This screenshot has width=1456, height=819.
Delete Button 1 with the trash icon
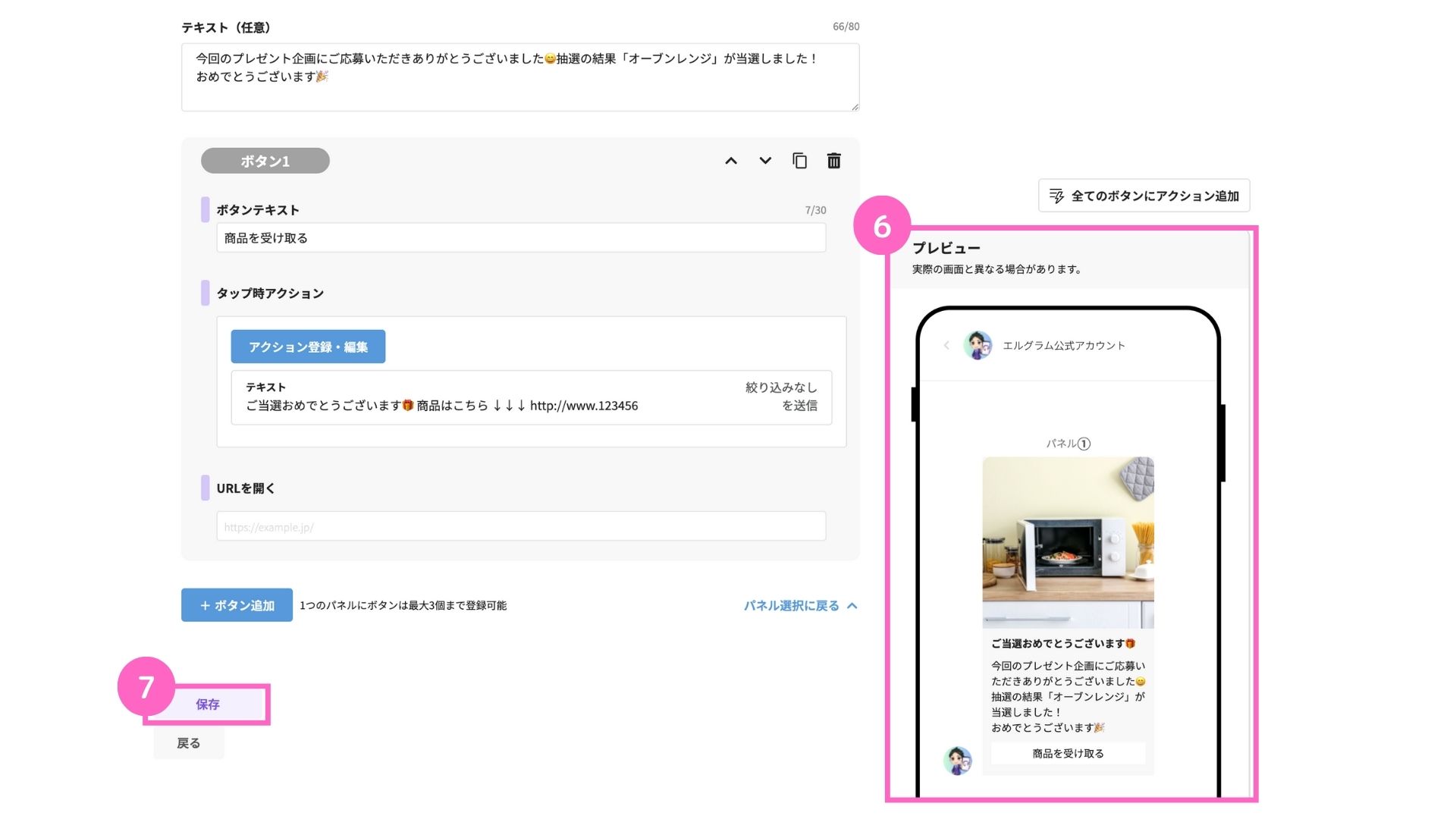coord(833,161)
